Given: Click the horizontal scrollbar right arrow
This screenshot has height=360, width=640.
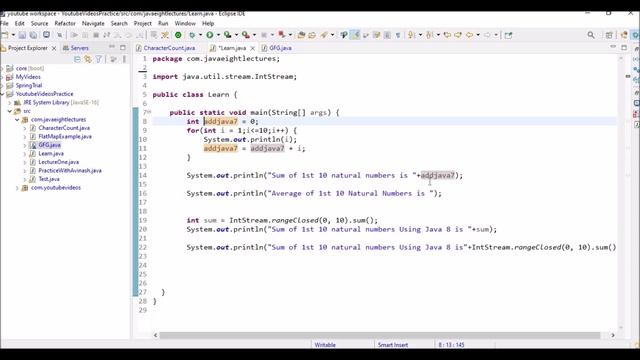Looking at the screenshot, I should (x=613, y=335).
